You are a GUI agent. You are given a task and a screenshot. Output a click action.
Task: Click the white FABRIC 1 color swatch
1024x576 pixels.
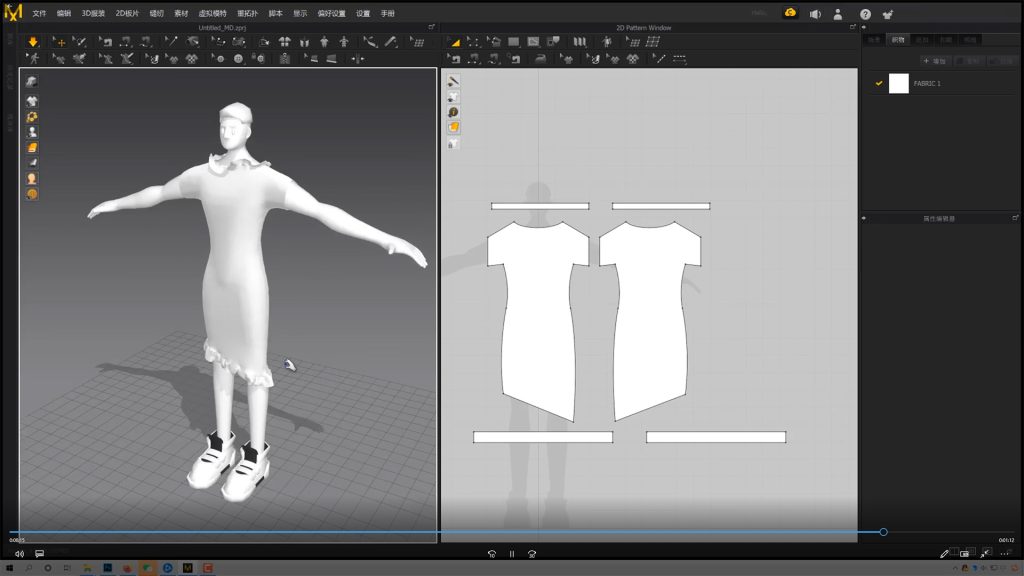click(898, 84)
